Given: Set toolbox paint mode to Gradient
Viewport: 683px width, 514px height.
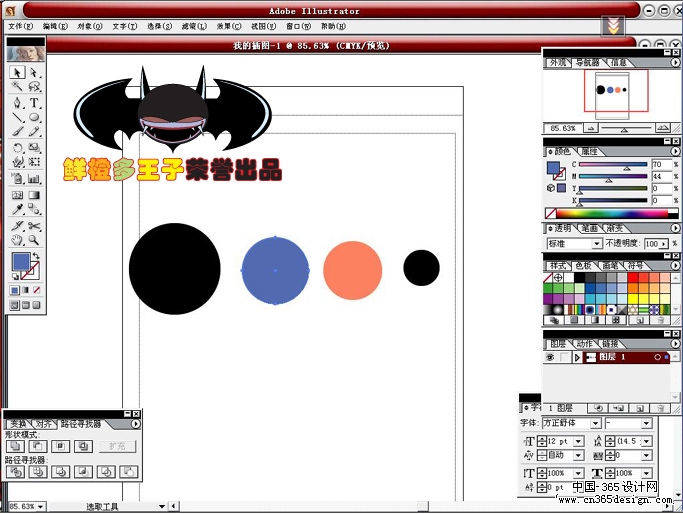Looking at the screenshot, I should [x=26, y=290].
